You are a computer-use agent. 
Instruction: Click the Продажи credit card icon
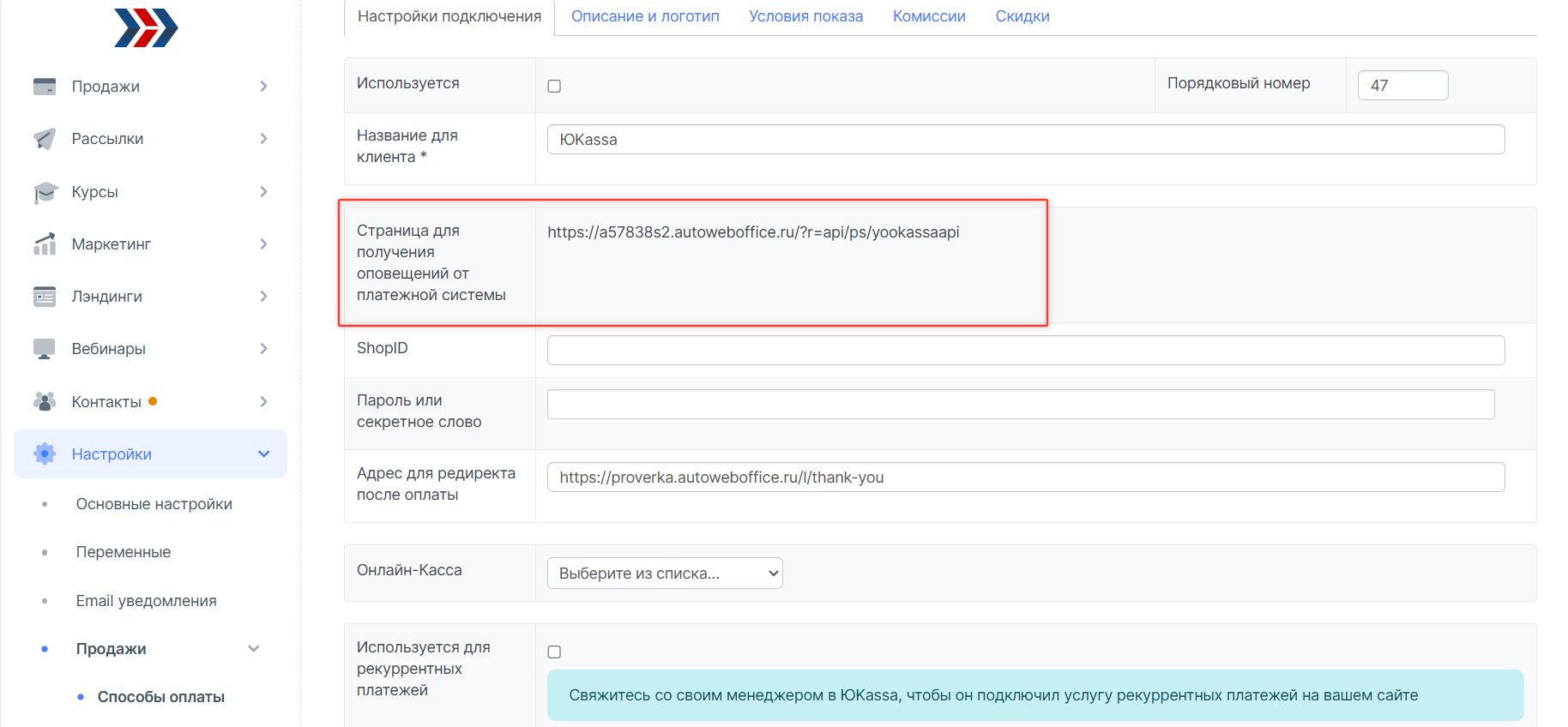click(x=45, y=86)
